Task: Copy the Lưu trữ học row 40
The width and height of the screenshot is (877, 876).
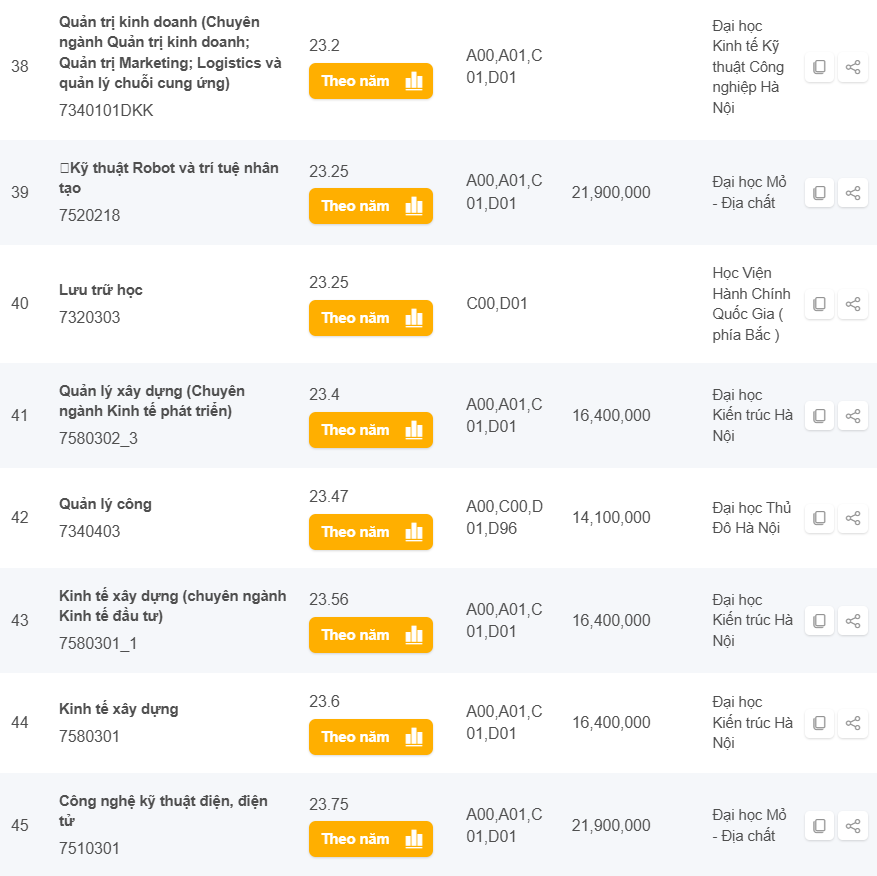Action: coord(819,304)
